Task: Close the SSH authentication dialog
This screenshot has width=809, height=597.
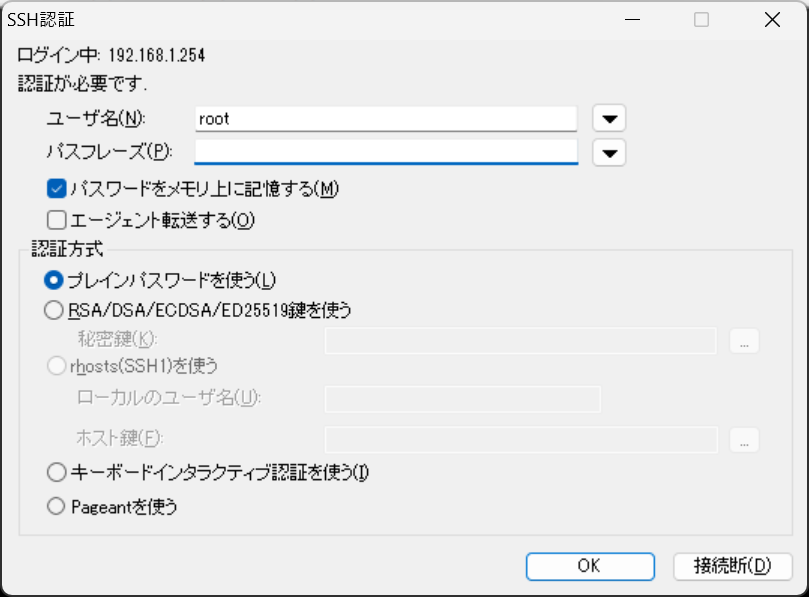Action: click(x=771, y=20)
